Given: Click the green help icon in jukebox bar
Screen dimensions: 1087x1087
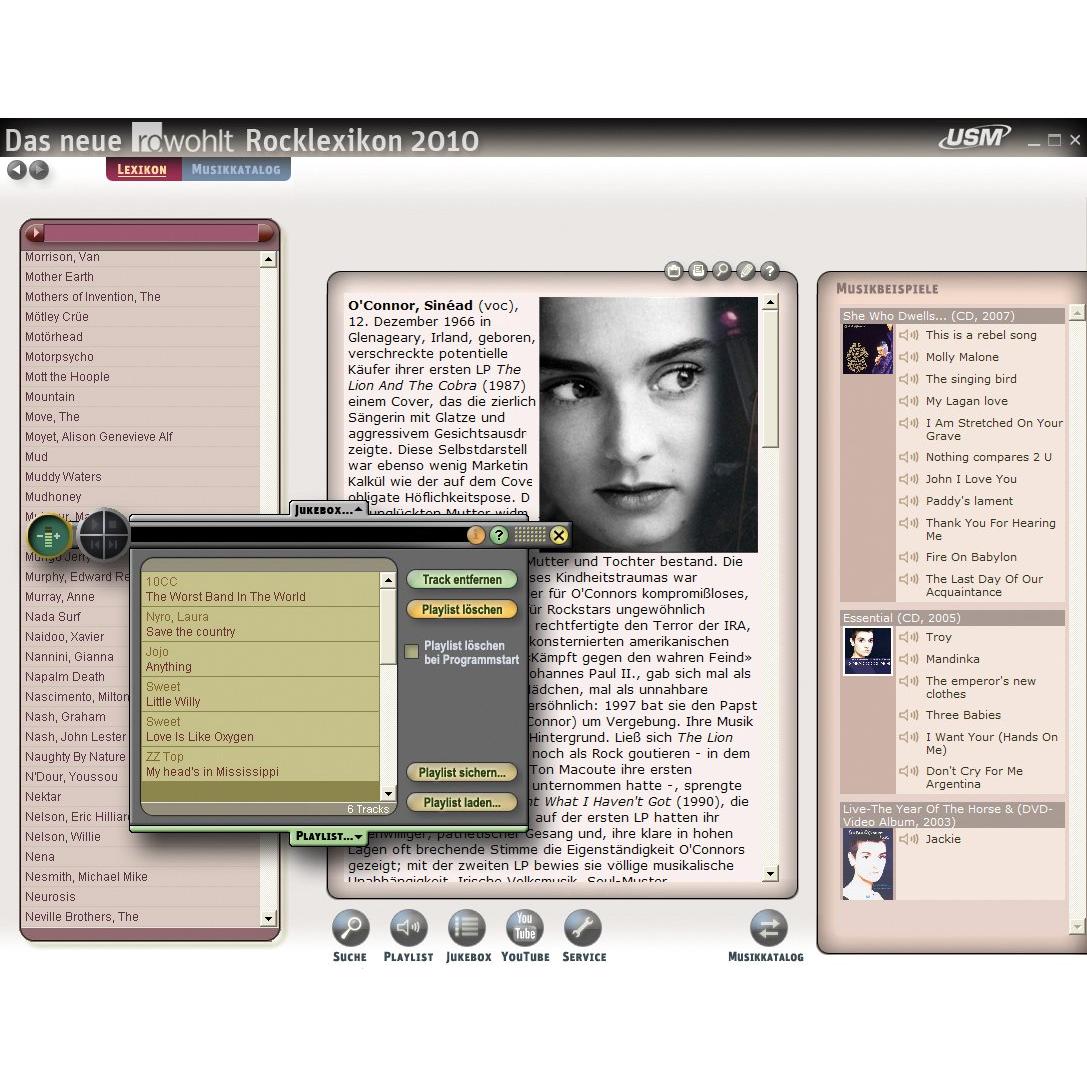Looking at the screenshot, I should click(x=499, y=535).
